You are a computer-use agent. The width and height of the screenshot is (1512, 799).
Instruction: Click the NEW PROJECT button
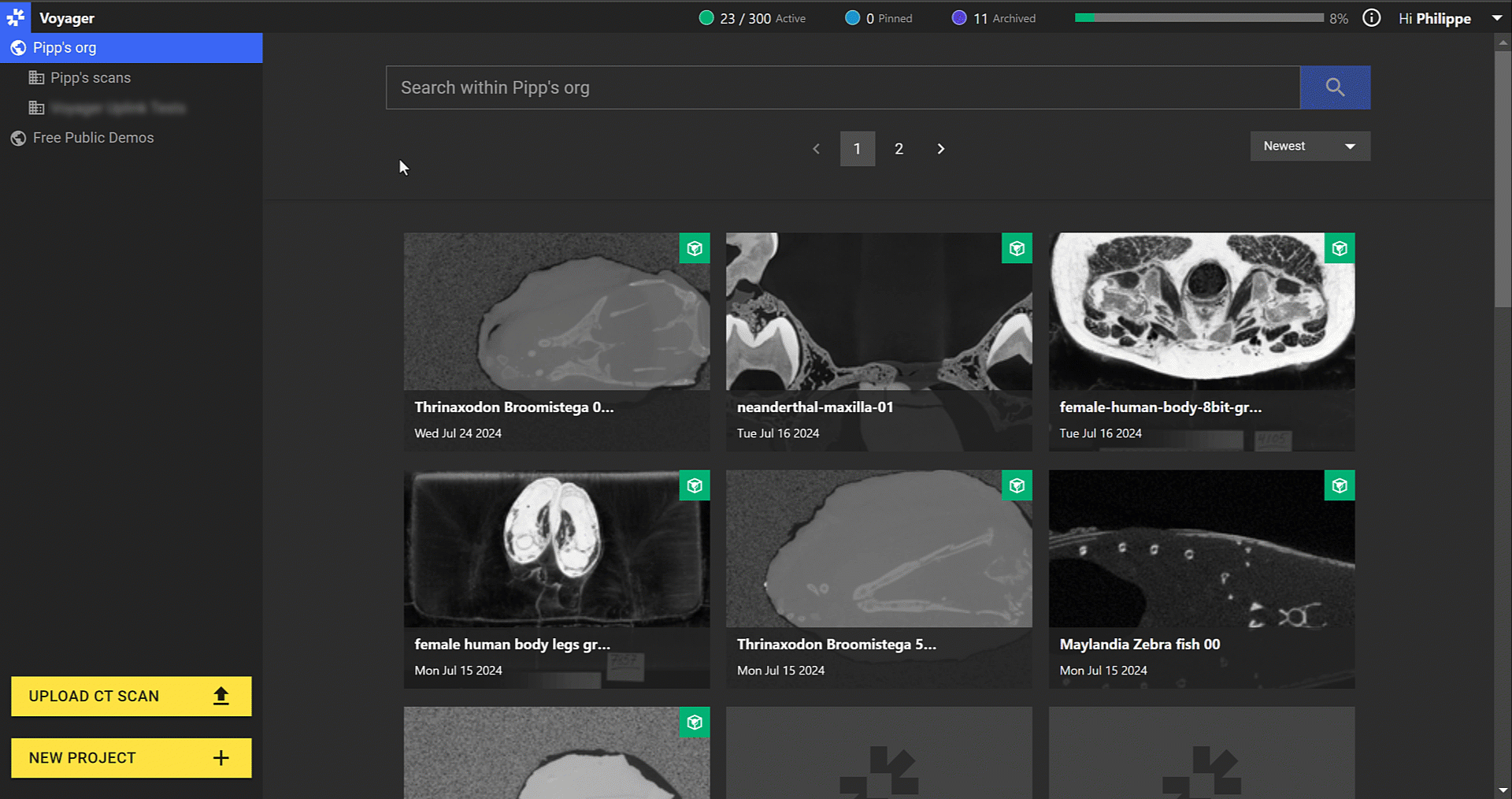132,758
